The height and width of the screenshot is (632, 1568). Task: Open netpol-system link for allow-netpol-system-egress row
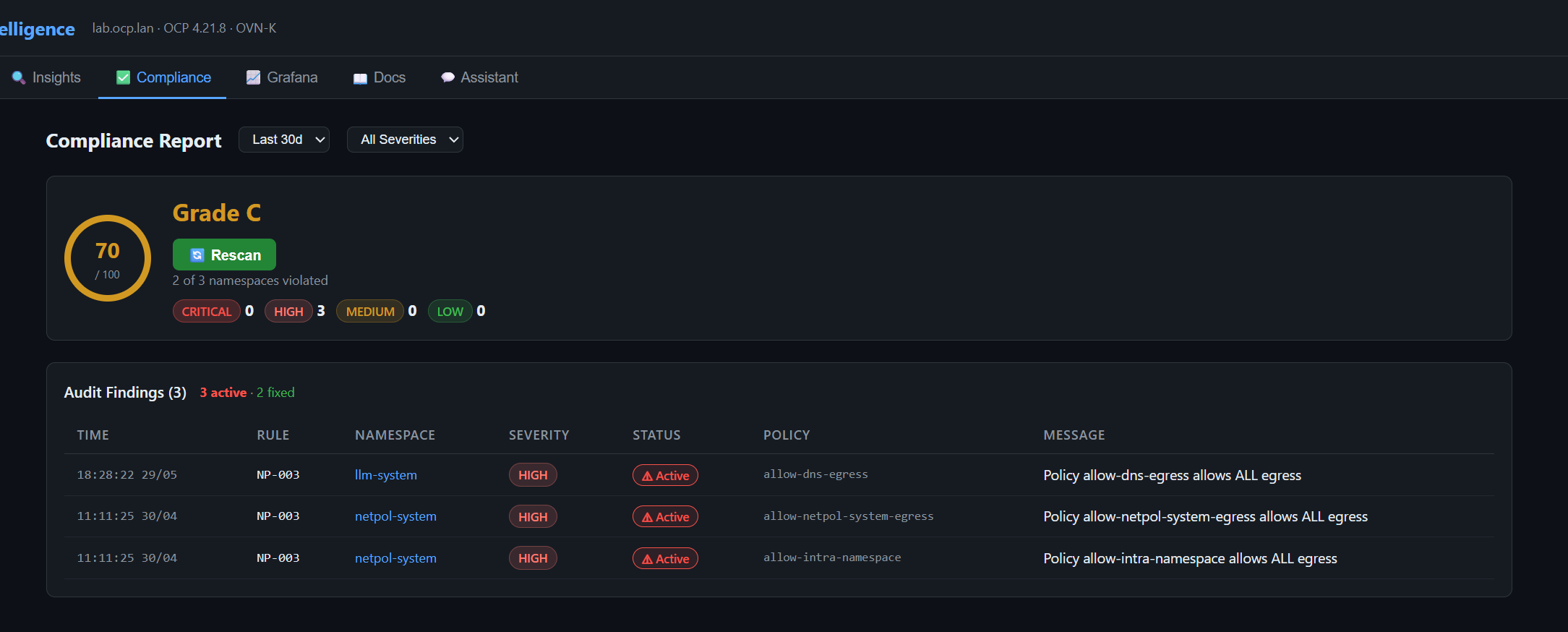395,516
